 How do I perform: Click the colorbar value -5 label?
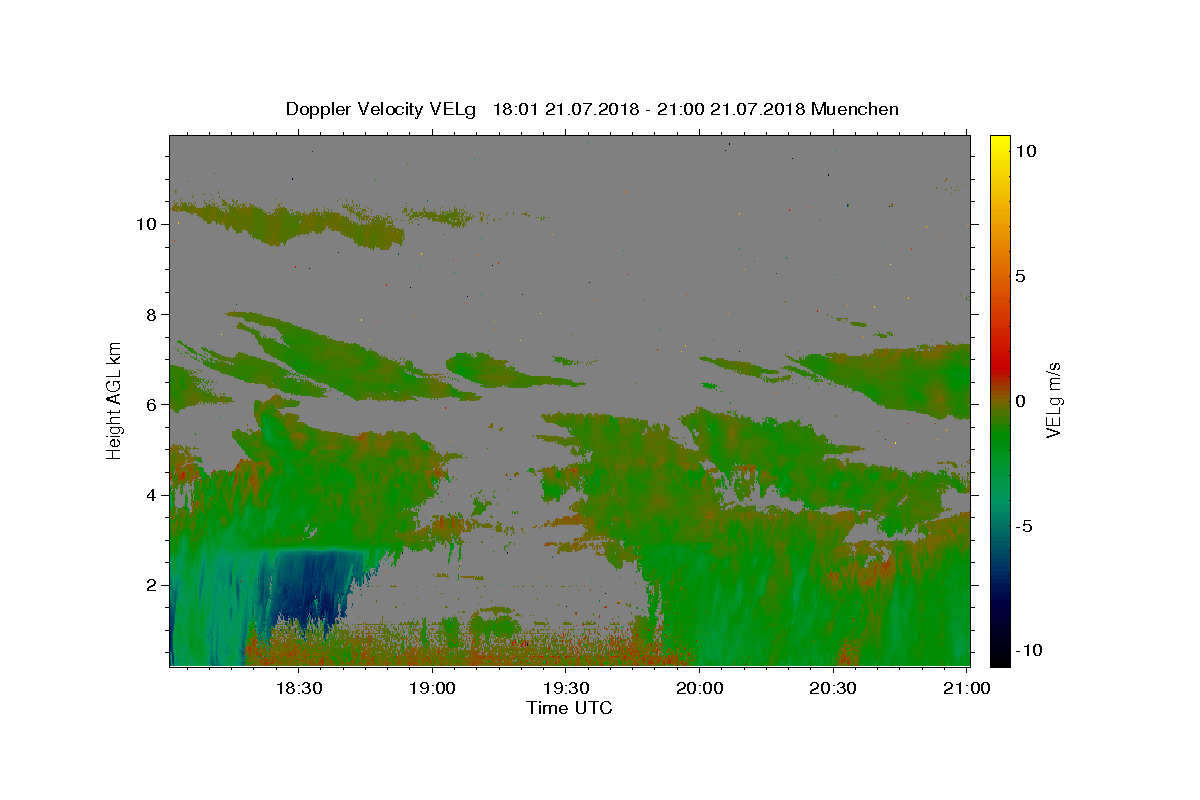1024,526
